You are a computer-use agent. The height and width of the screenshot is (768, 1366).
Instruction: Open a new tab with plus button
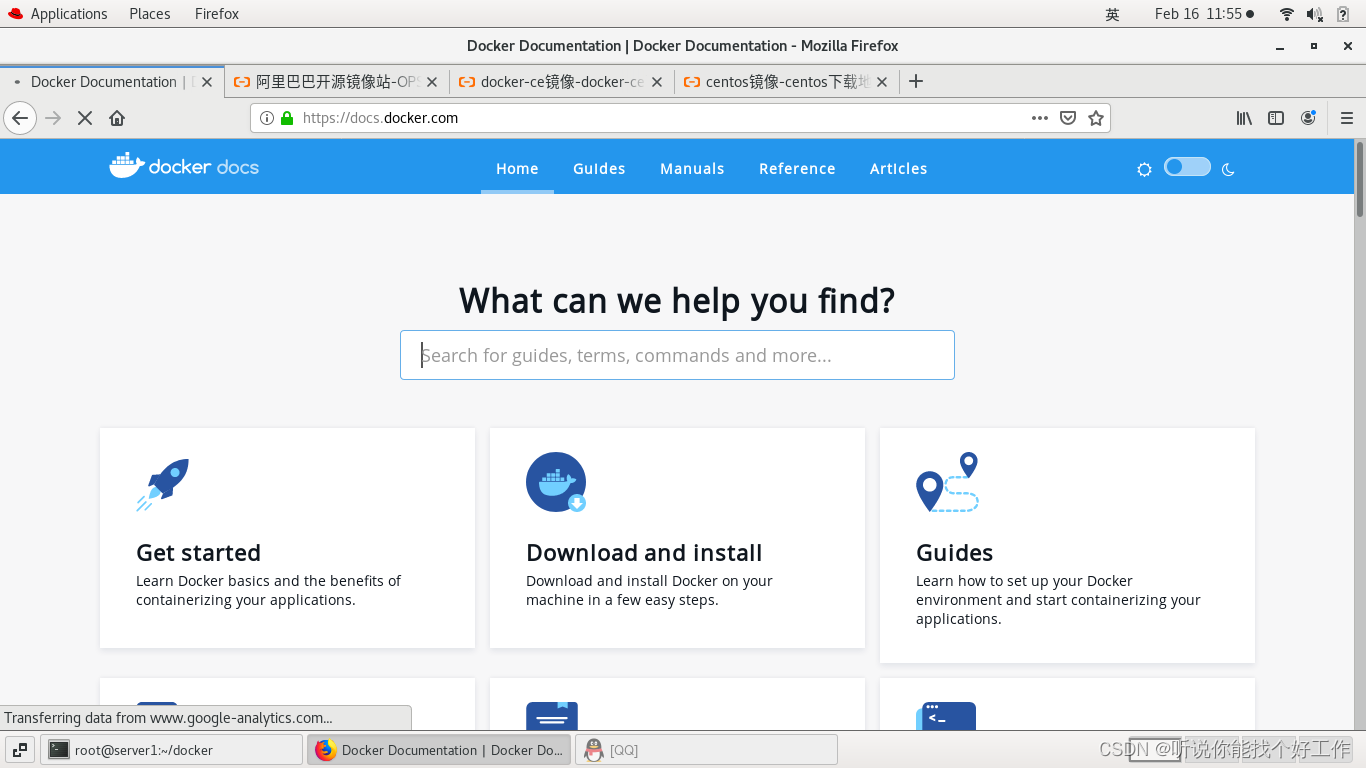pos(916,82)
